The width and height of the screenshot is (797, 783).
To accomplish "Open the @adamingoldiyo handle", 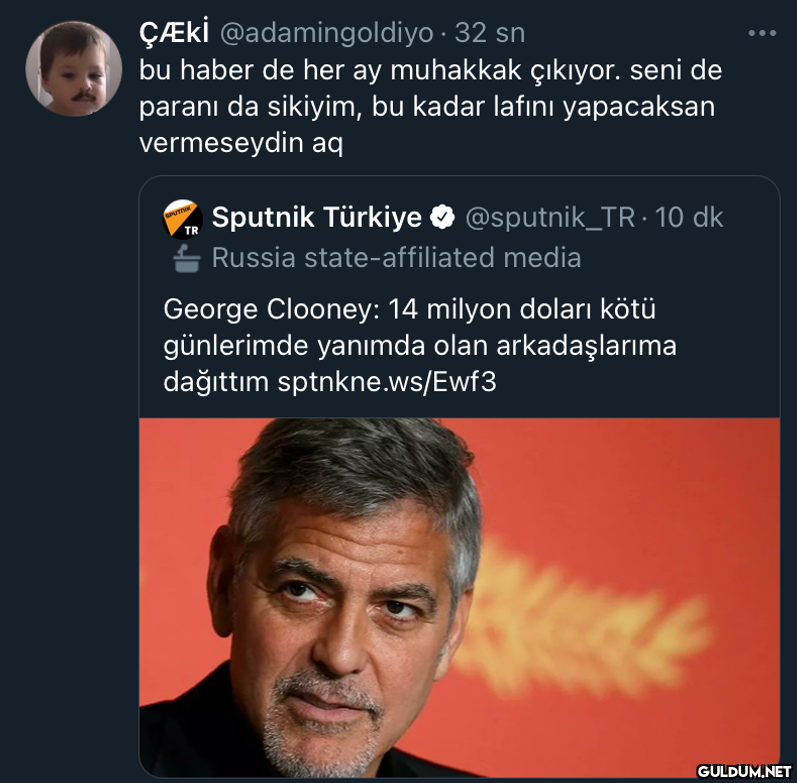I will tap(327, 33).
